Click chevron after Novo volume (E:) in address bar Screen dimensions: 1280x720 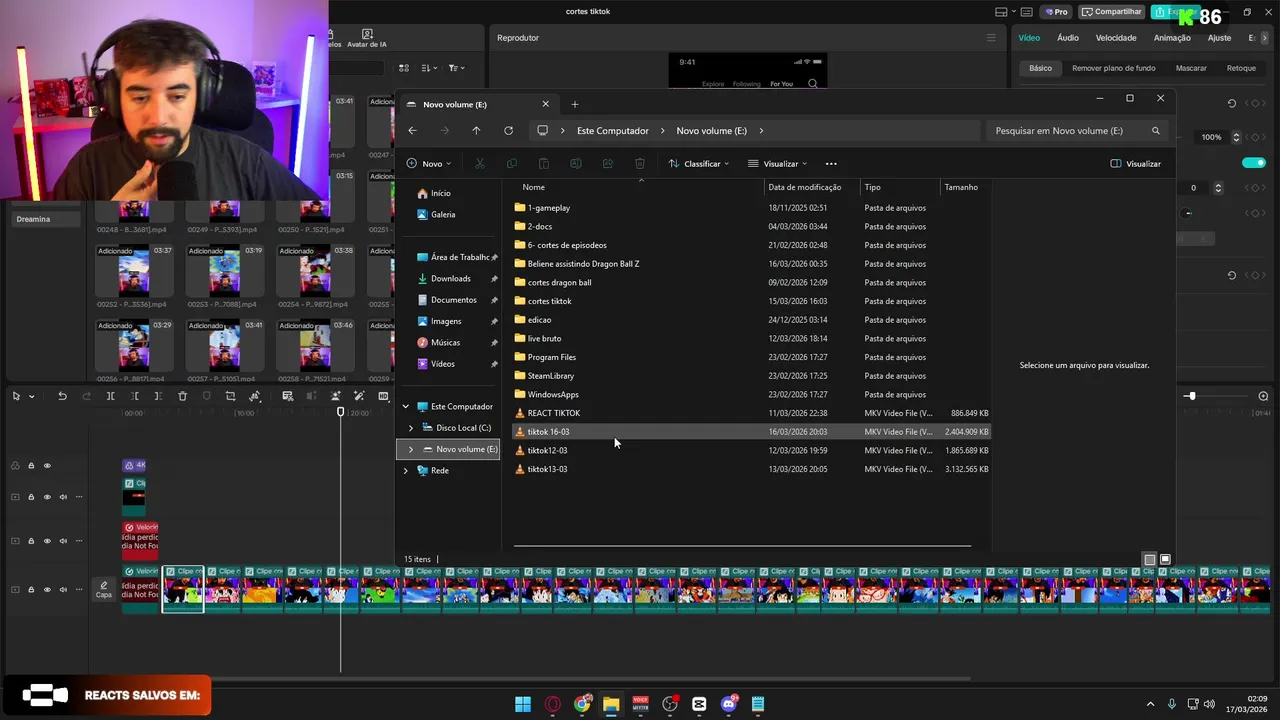761,130
